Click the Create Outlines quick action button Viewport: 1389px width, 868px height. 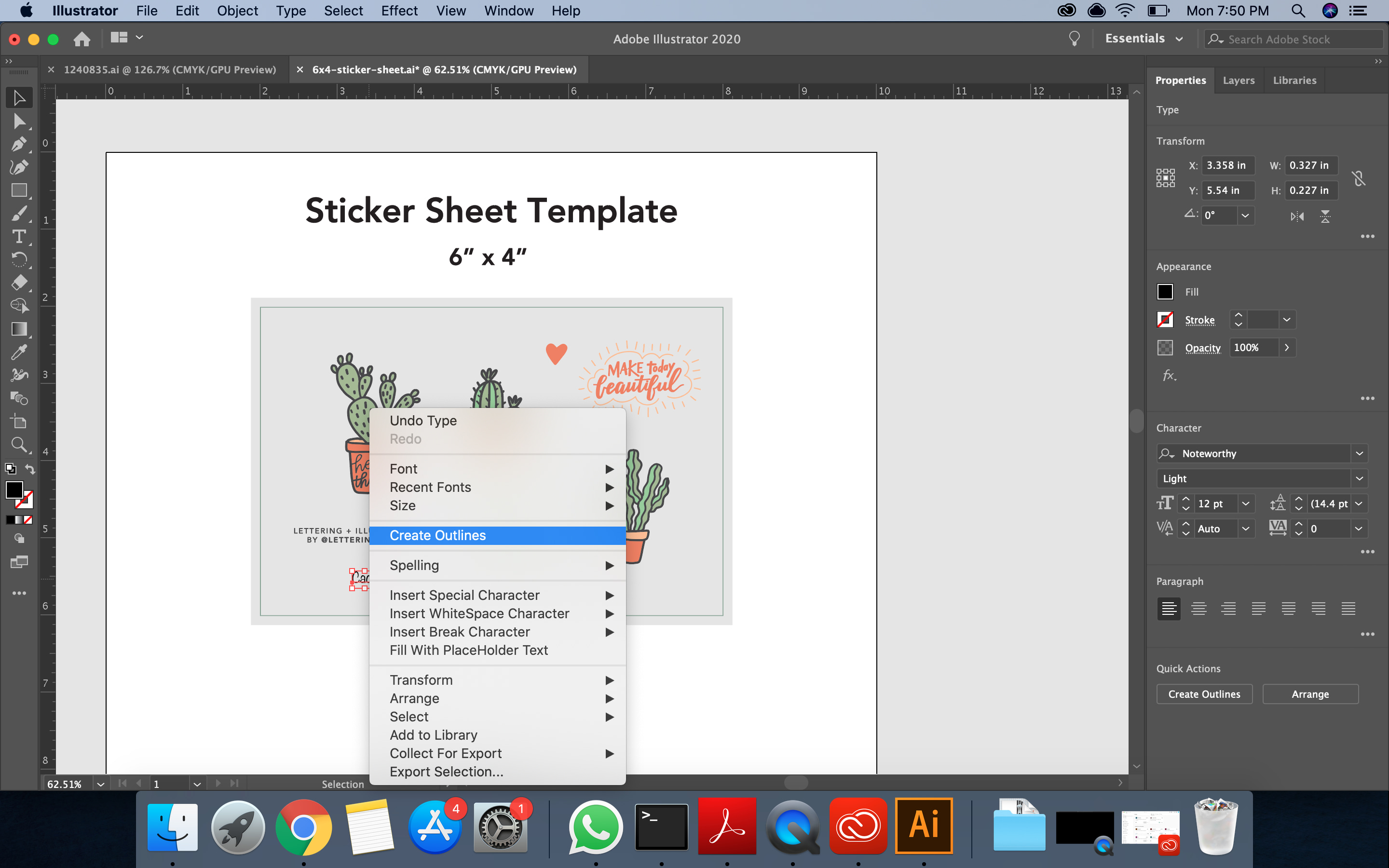point(1205,694)
